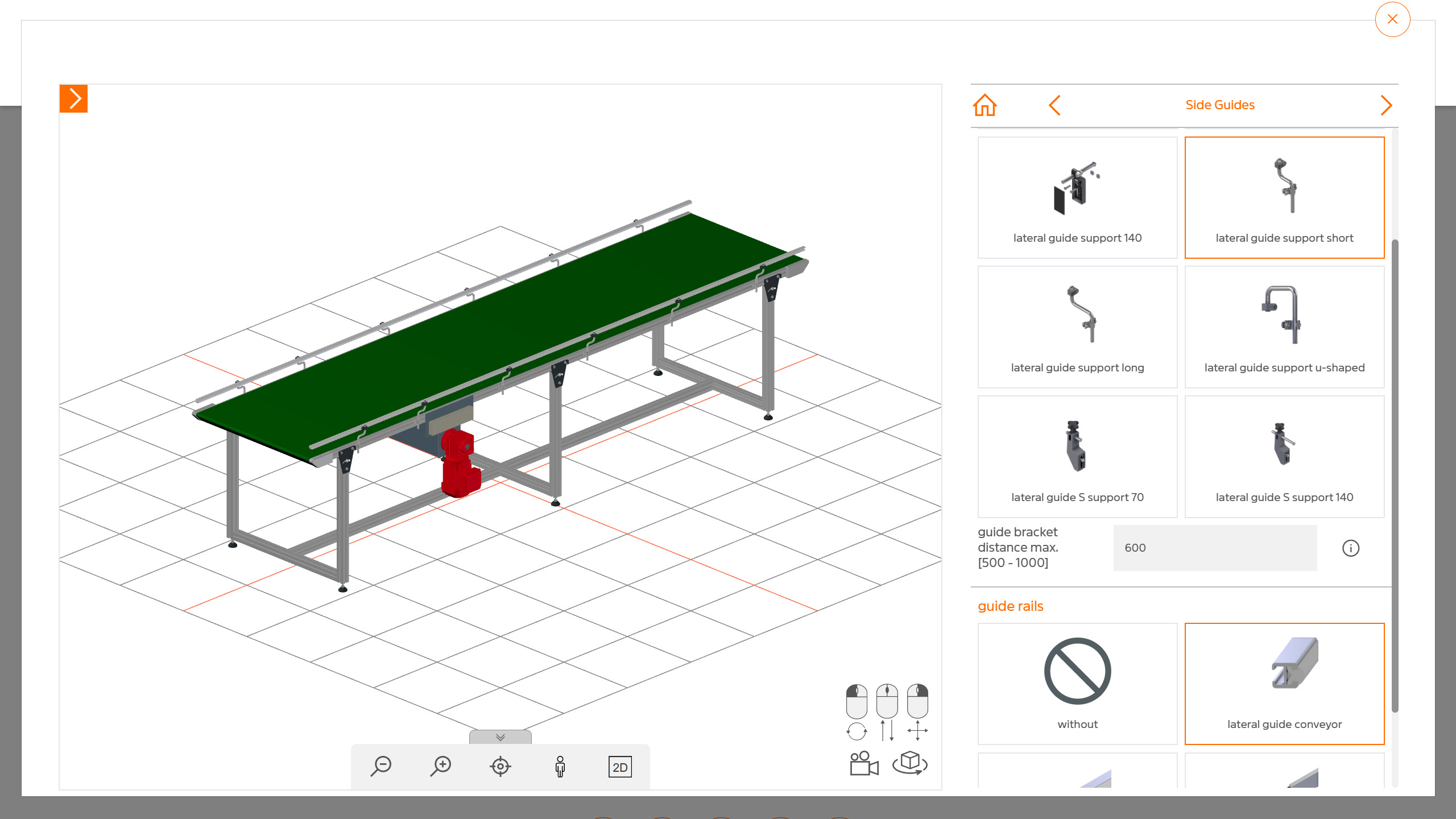Click the guide bracket distance field
The width and height of the screenshot is (1456, 819).
[x=1215, y=548]
